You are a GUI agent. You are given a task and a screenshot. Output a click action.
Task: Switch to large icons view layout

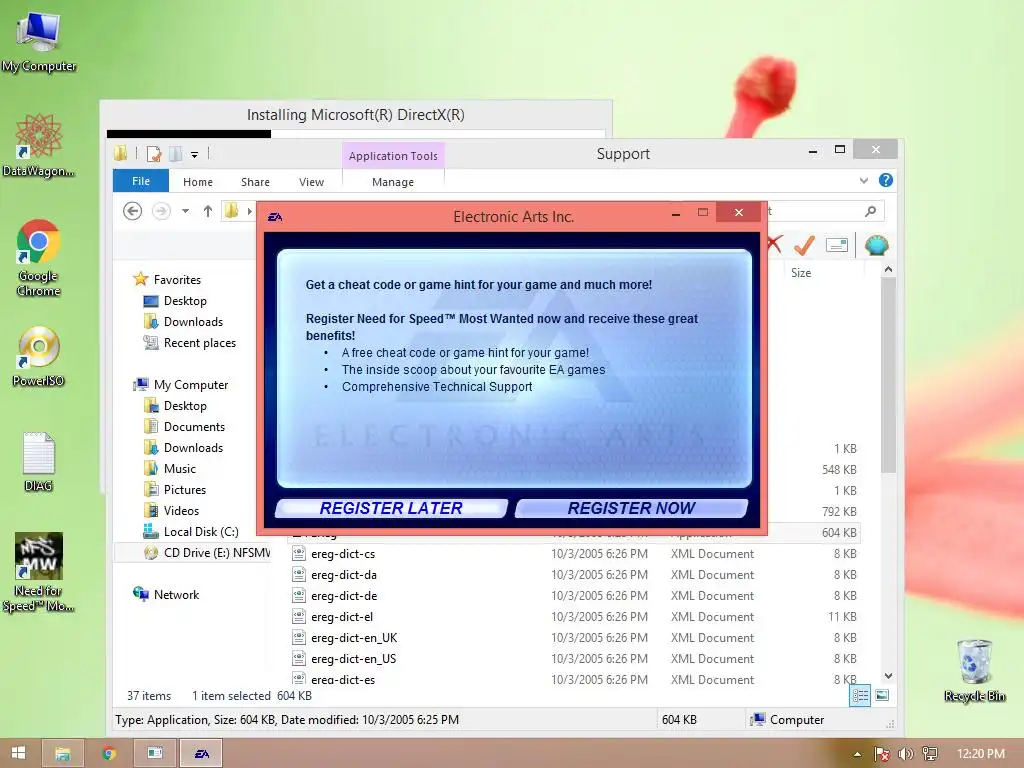coord(882,696)
